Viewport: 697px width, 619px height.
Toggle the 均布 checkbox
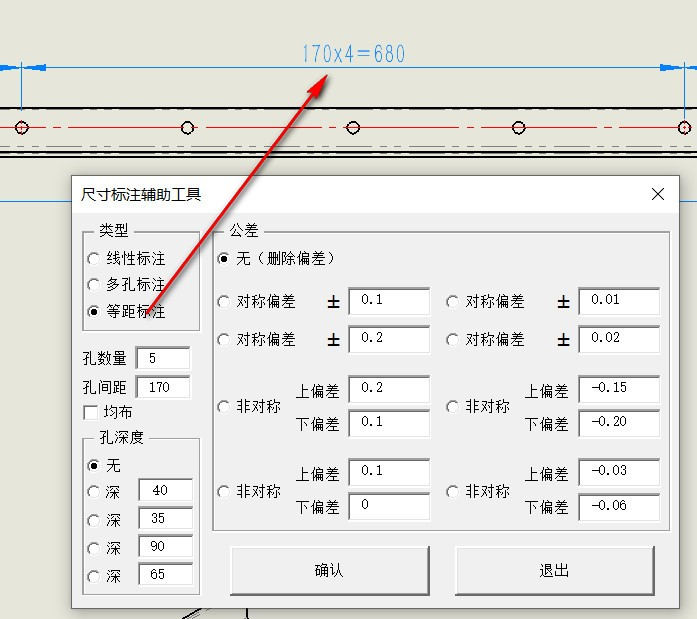coord(91,412)
